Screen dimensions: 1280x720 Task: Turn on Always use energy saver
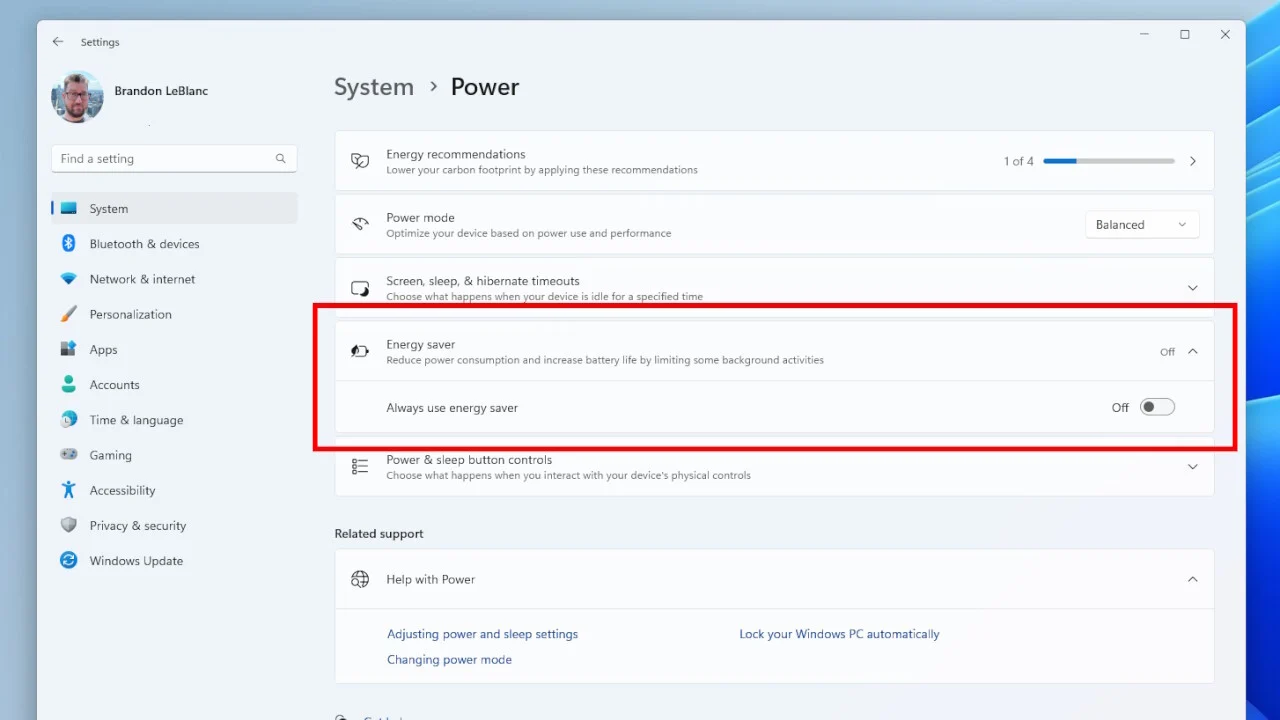pyautogui.click(x=1157, y=407)
